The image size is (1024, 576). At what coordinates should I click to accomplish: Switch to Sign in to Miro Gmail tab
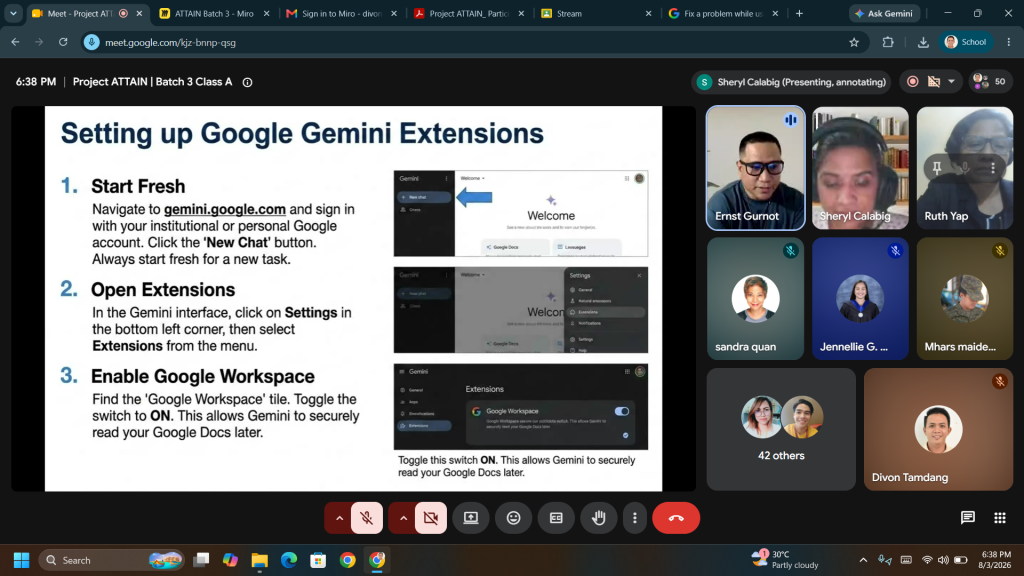tap(342, 13)
